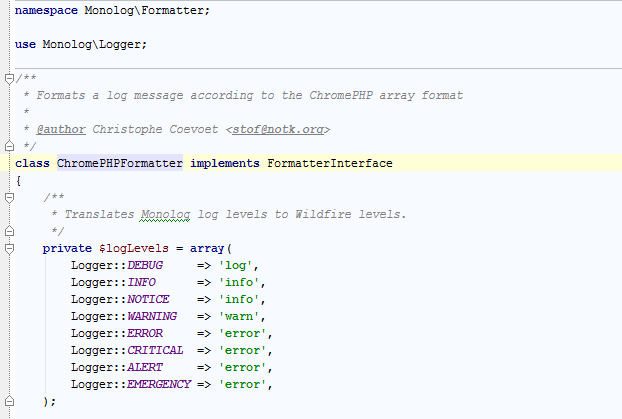Screen dimensions: 622x419
Task: Click the ALERT constant
Action: point(145,367)
